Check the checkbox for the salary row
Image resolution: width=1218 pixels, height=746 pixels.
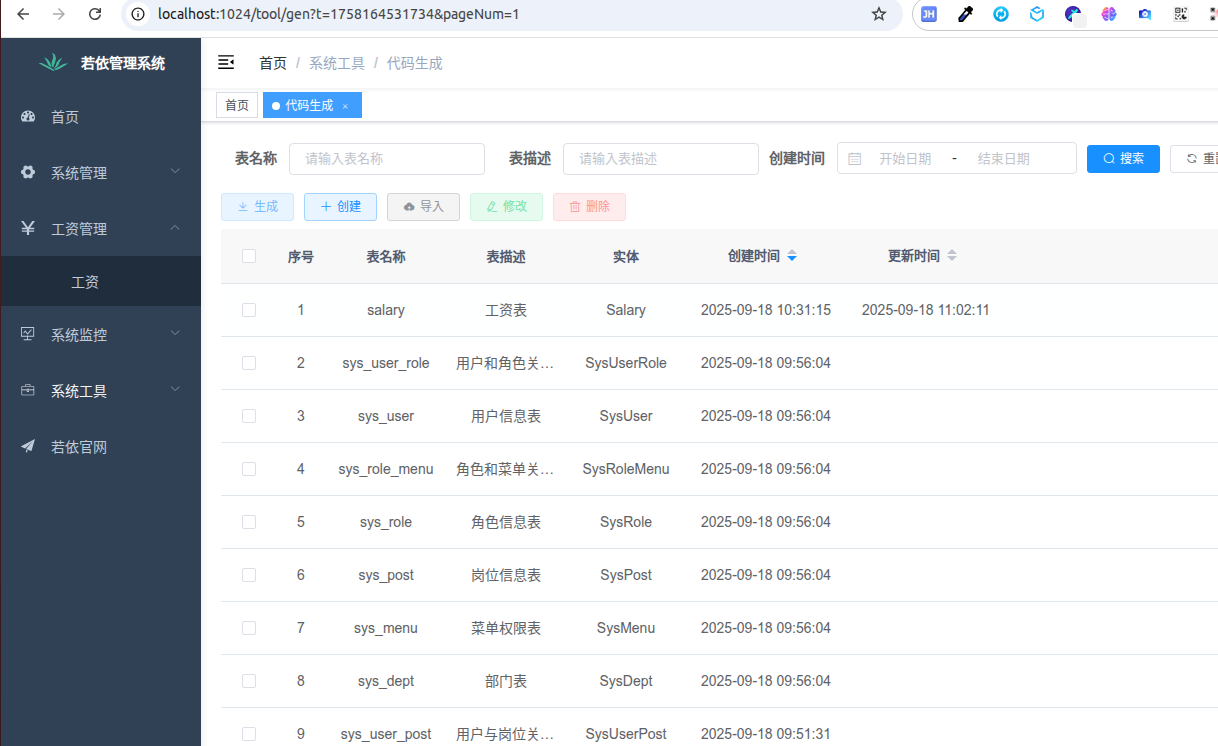coord(249,310)
